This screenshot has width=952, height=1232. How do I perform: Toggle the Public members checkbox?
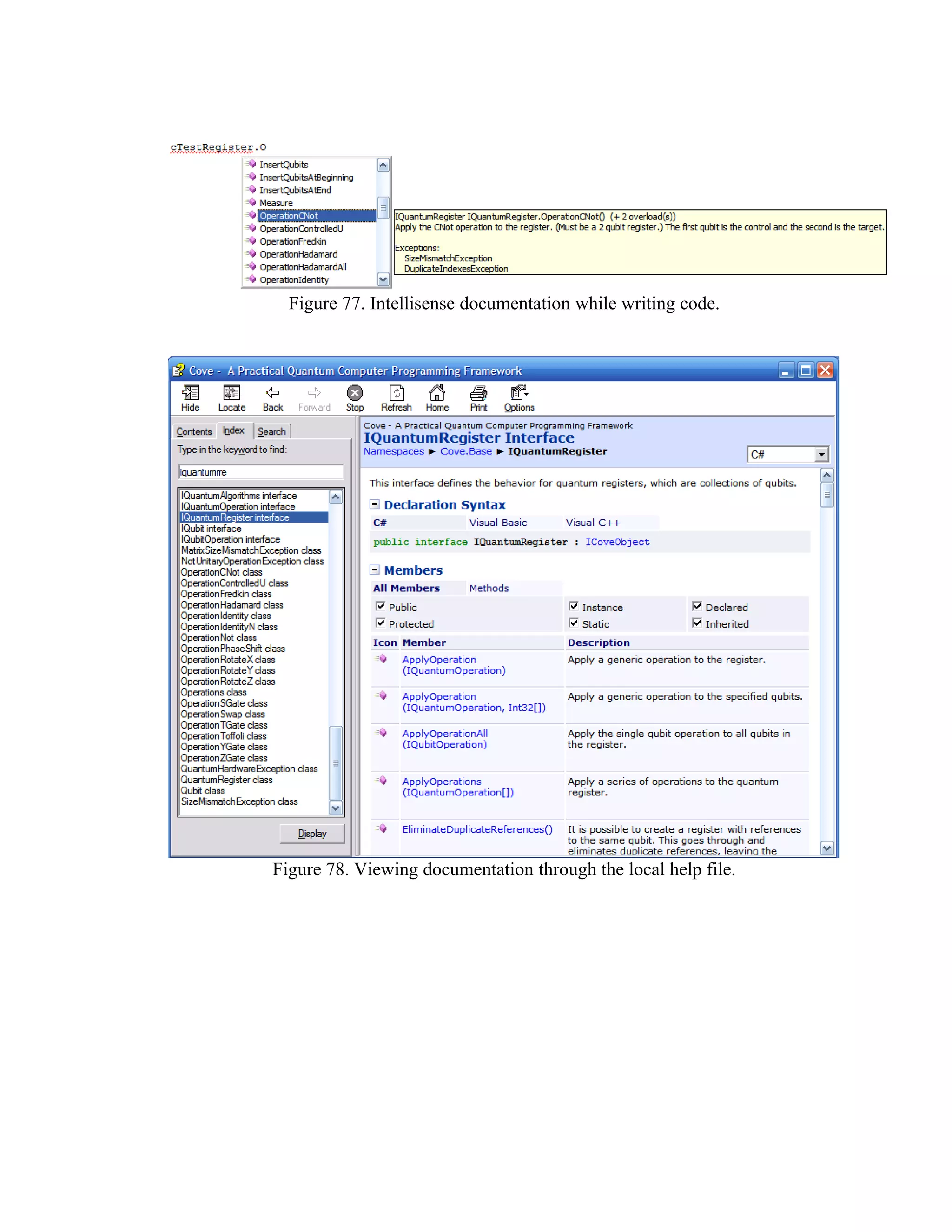381,606
